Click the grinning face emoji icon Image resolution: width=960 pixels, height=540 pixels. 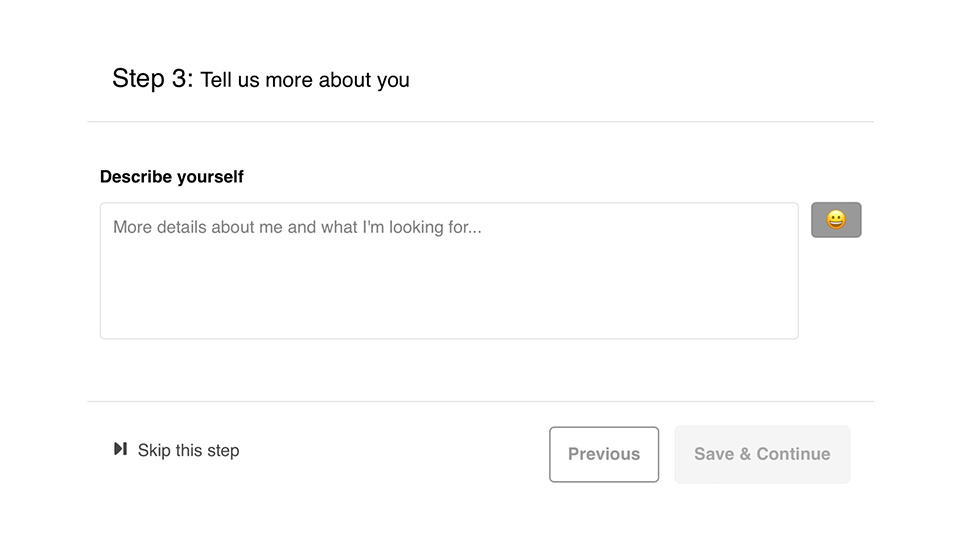point(836,220)
